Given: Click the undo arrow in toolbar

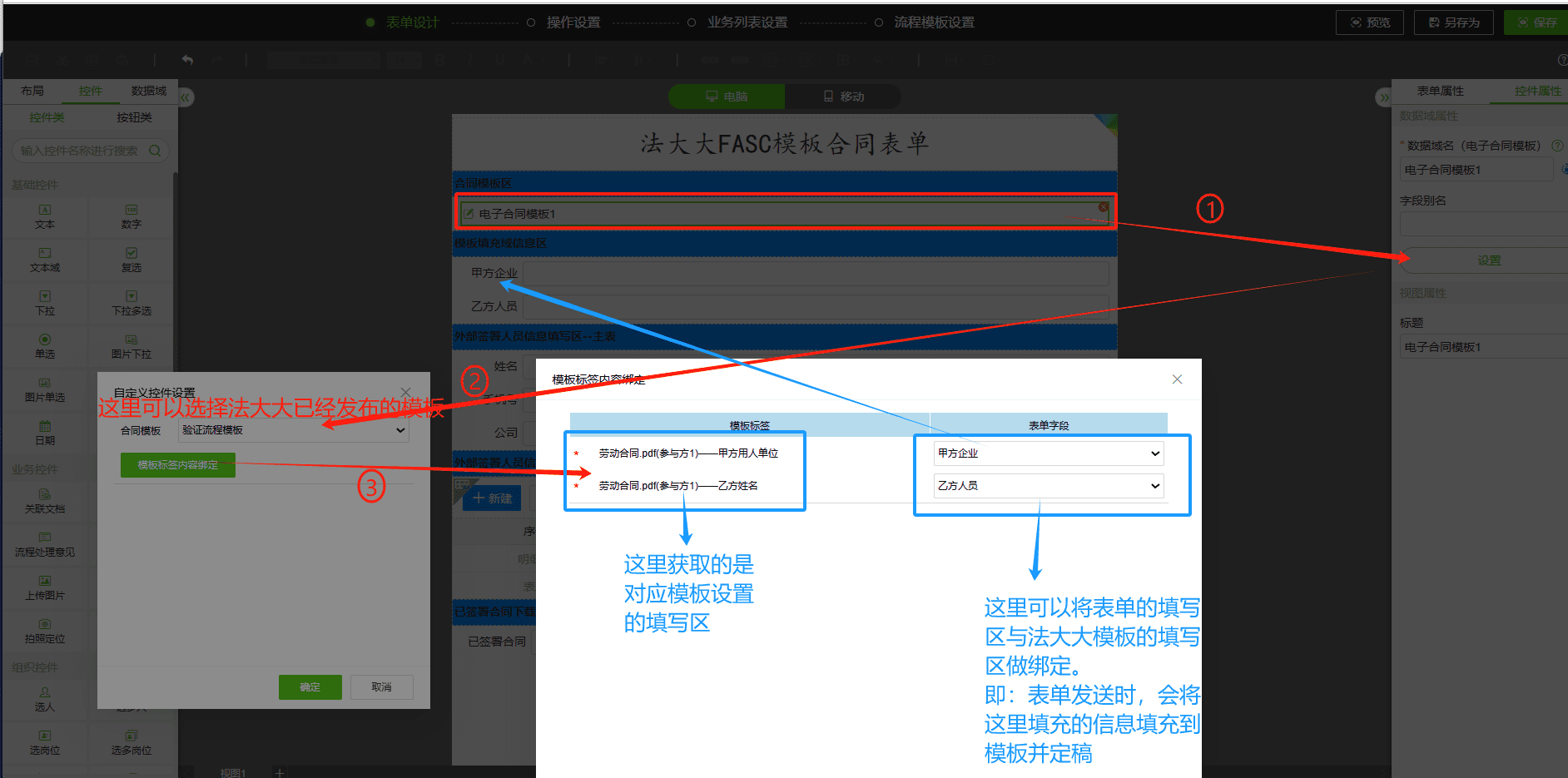Looking at the screenshot, I should pyautogui.click(x=187, y=60).
